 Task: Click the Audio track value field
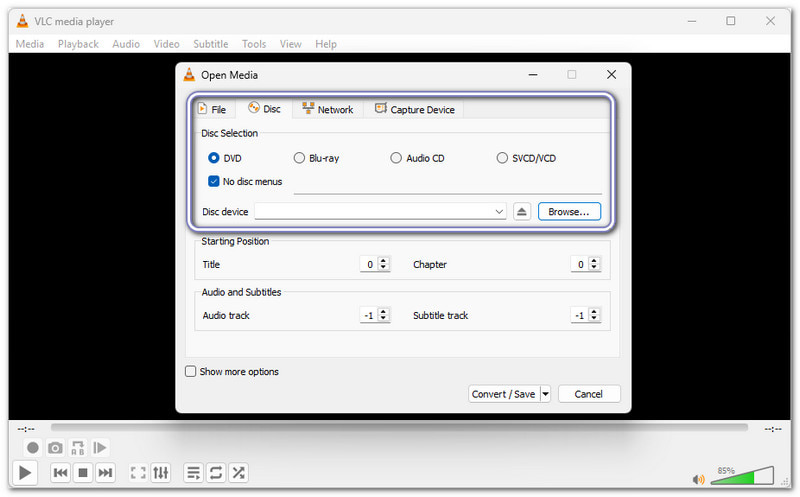(369, 315)
